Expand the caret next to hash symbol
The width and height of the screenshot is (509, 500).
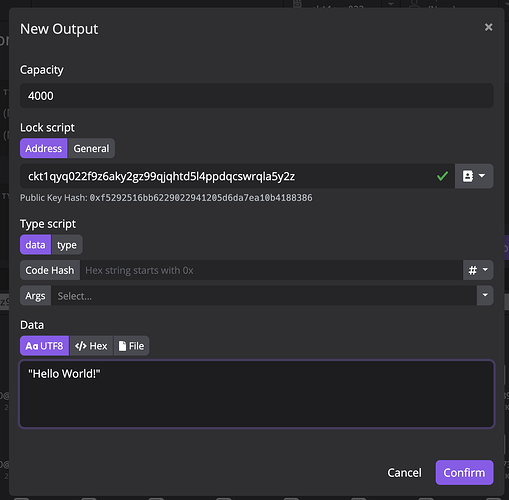point(485,270)
